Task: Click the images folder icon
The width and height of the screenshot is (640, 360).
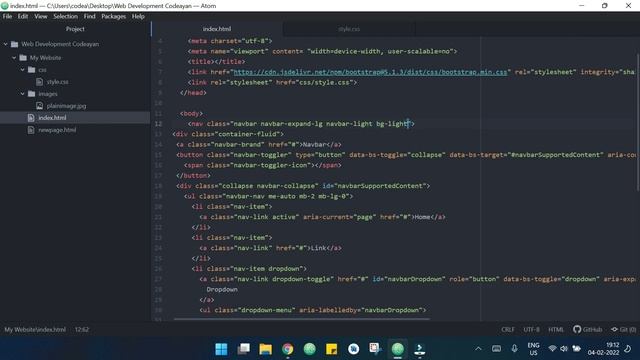Action: (31, 94)
